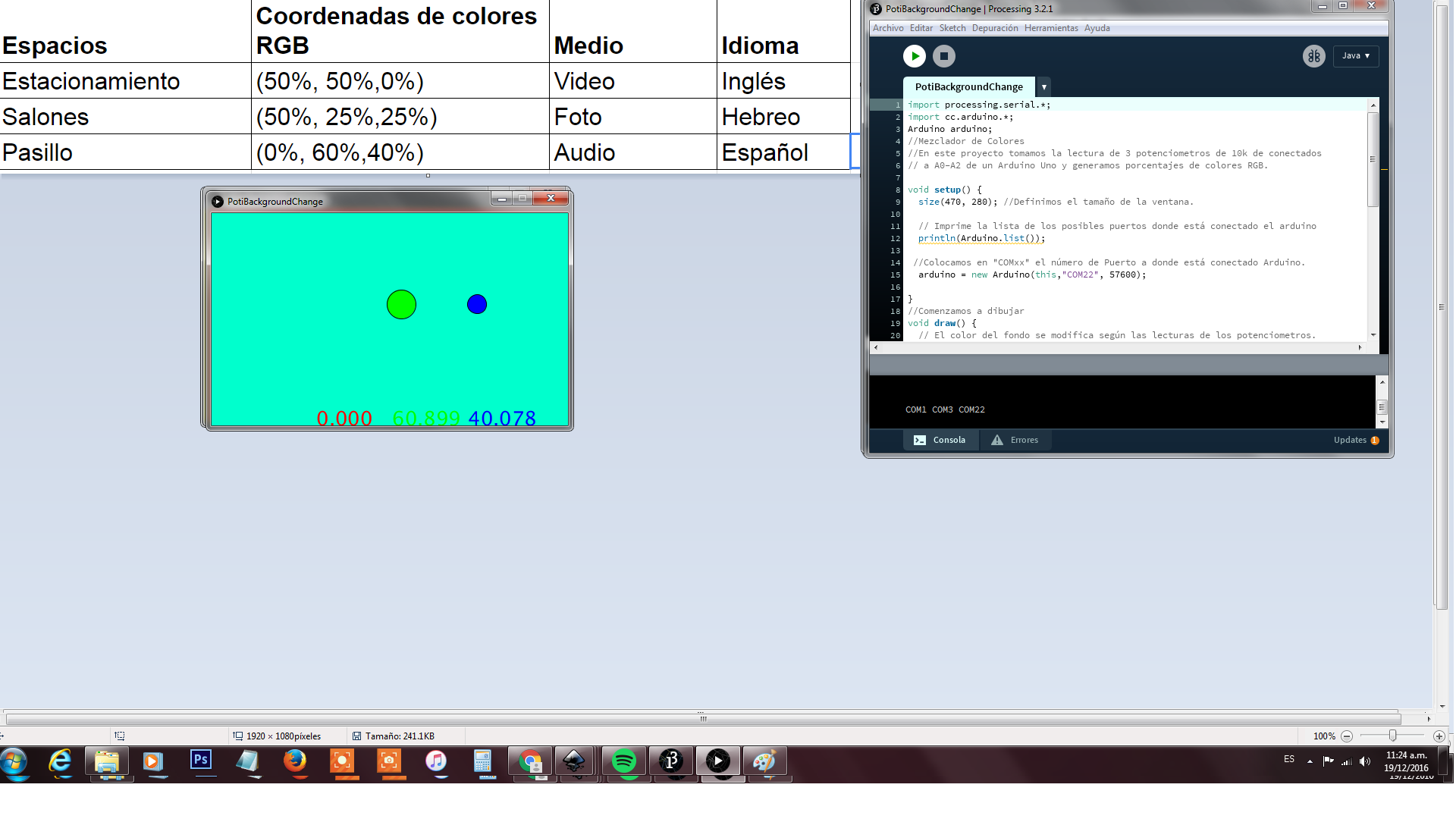Click the Debugger butterfly icon

click(1313, 55)
